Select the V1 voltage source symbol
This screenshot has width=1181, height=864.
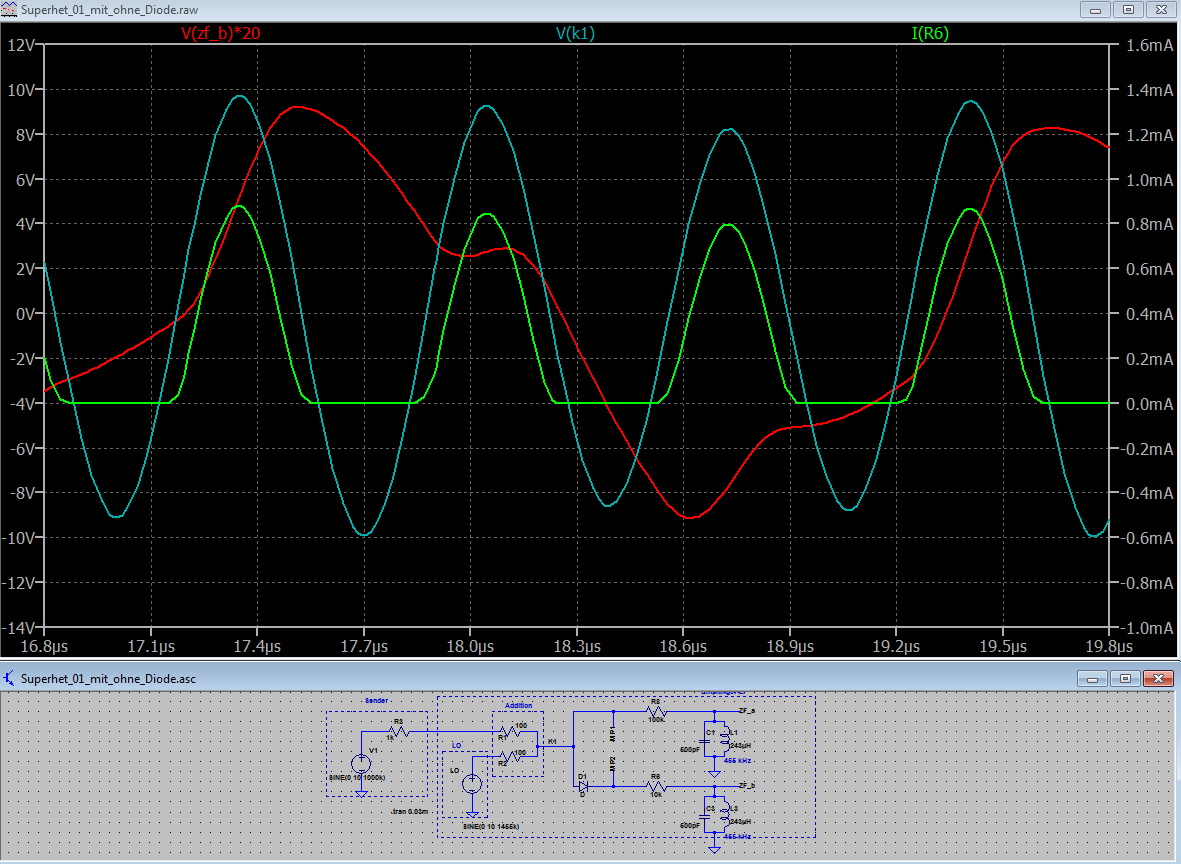coord(362,763)
